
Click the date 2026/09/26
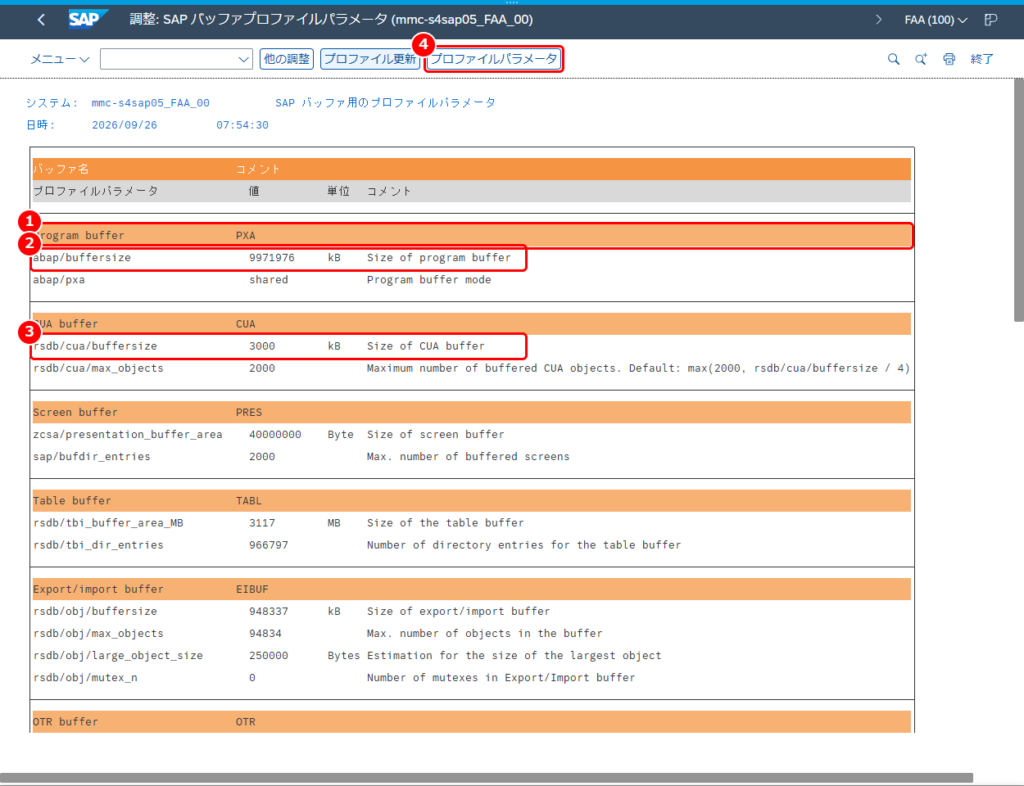(x=124, y=125)
